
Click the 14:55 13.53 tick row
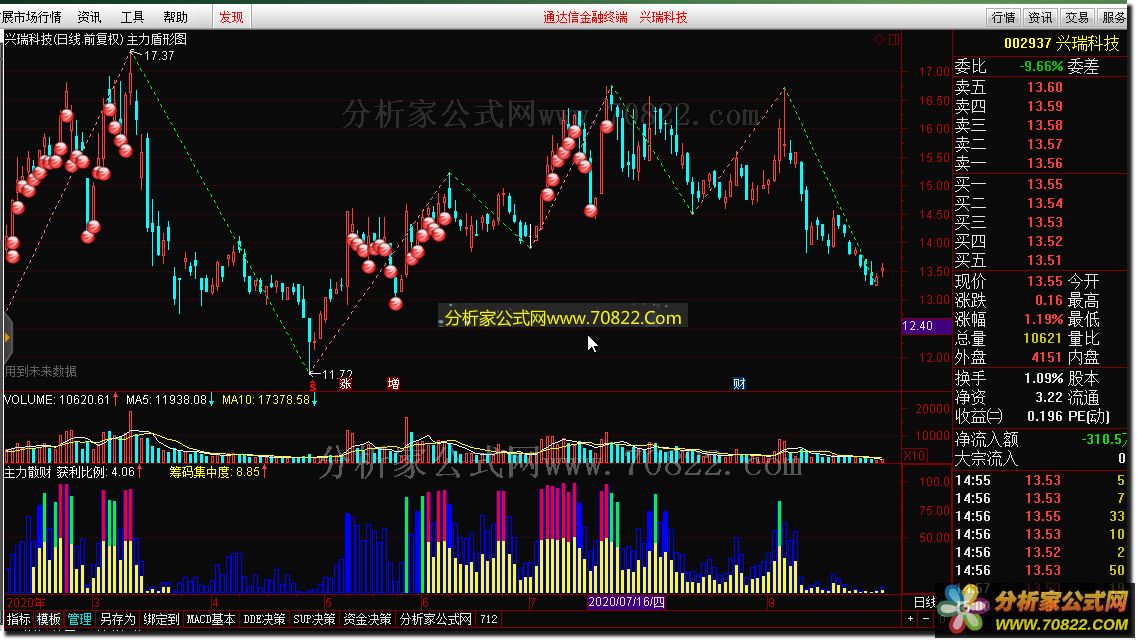pyautogui.click(x=1041, y=480)
